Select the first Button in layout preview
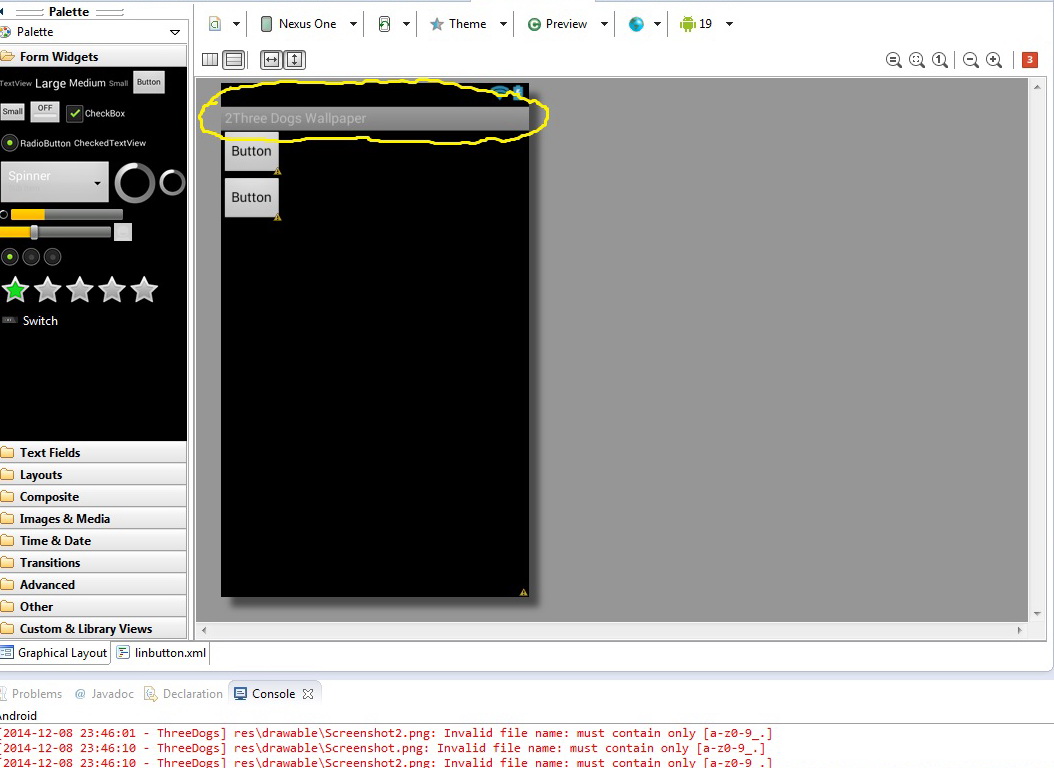This screenshot has width=1054, height=768. point(251,151)
